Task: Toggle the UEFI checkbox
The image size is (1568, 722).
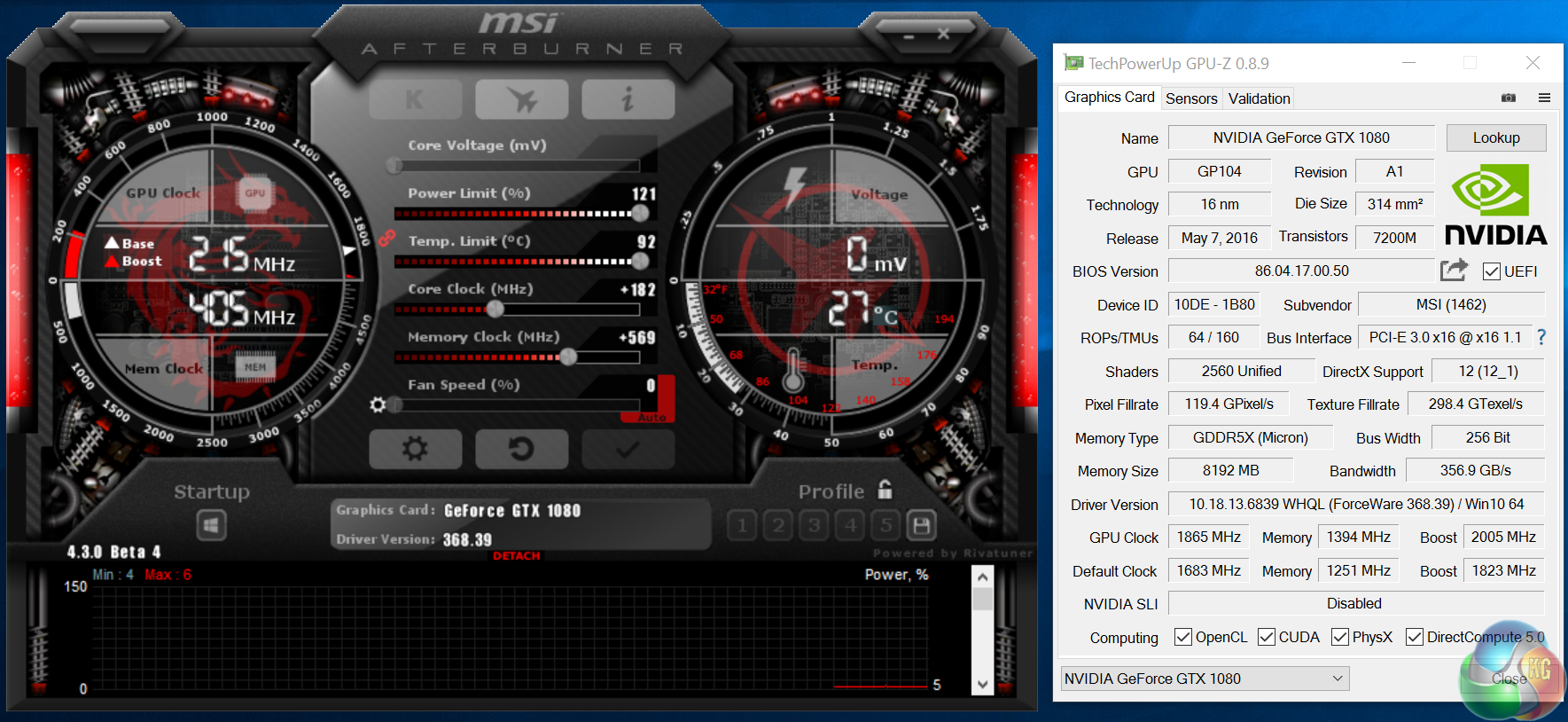Action: [1492, 271]
